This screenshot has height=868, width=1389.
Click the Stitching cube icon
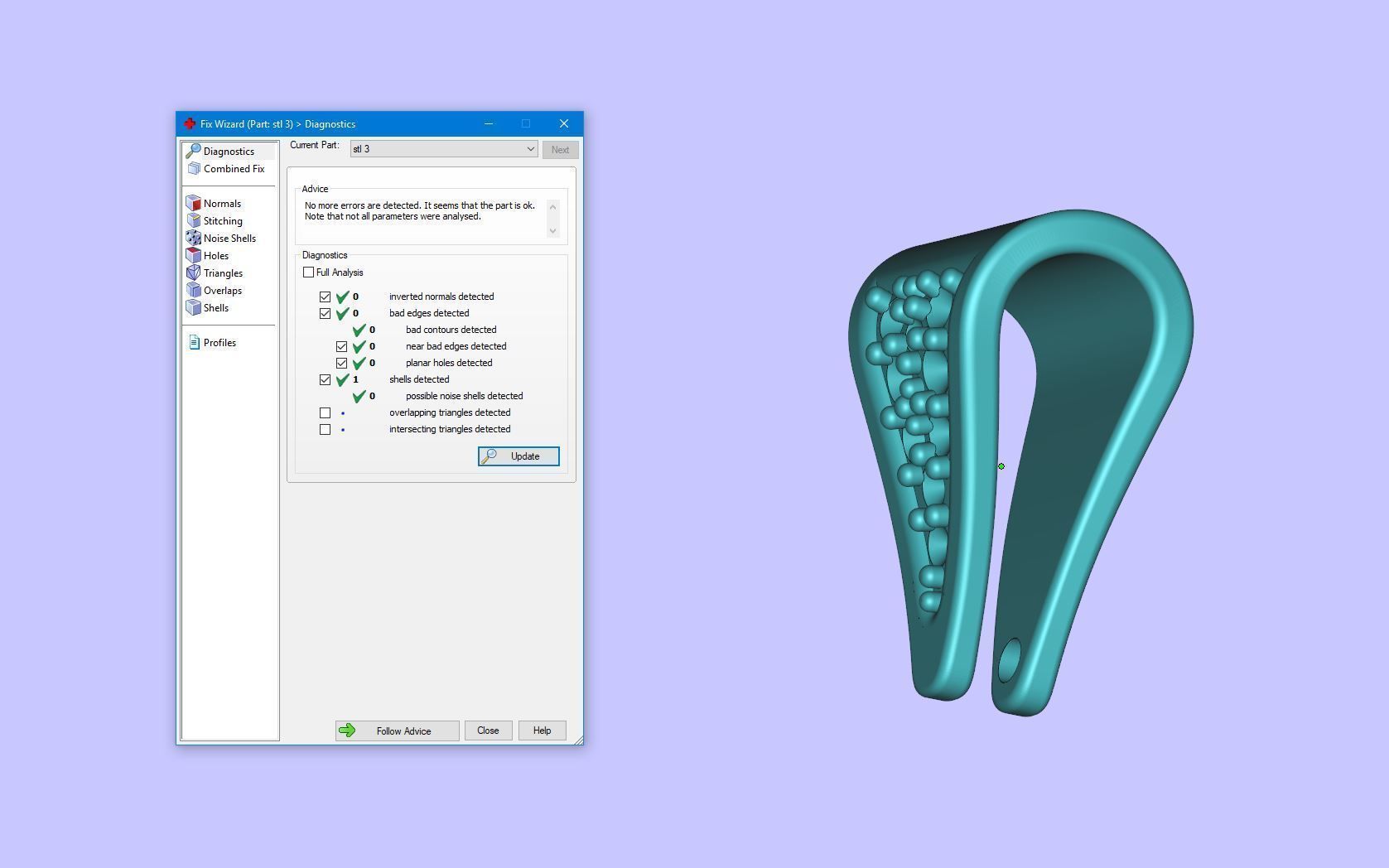pyautogui.click(x=194, y=220)
